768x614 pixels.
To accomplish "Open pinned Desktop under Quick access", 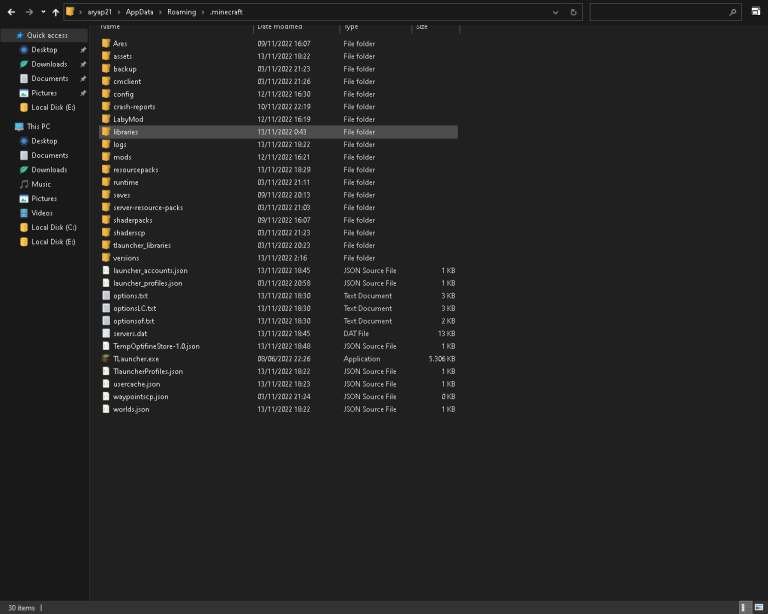I will 44,50.
